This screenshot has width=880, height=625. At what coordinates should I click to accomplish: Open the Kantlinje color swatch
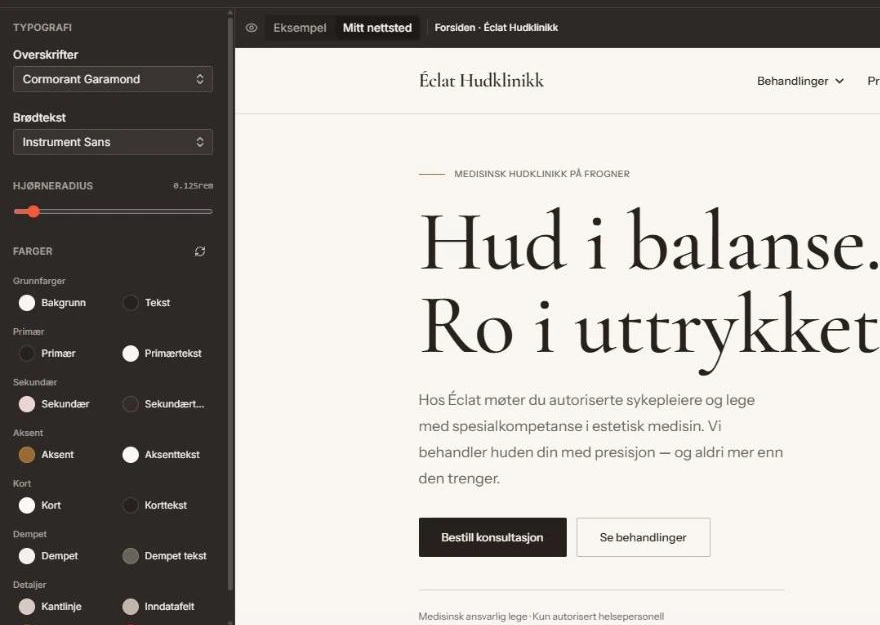pyautogui.click(x=27, y=606)
